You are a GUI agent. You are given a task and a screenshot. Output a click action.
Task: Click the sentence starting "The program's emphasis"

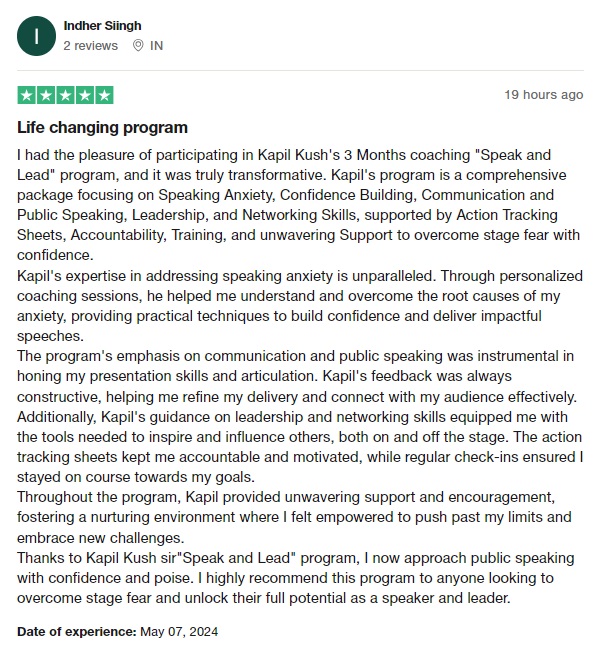click(x=290, y=365)
